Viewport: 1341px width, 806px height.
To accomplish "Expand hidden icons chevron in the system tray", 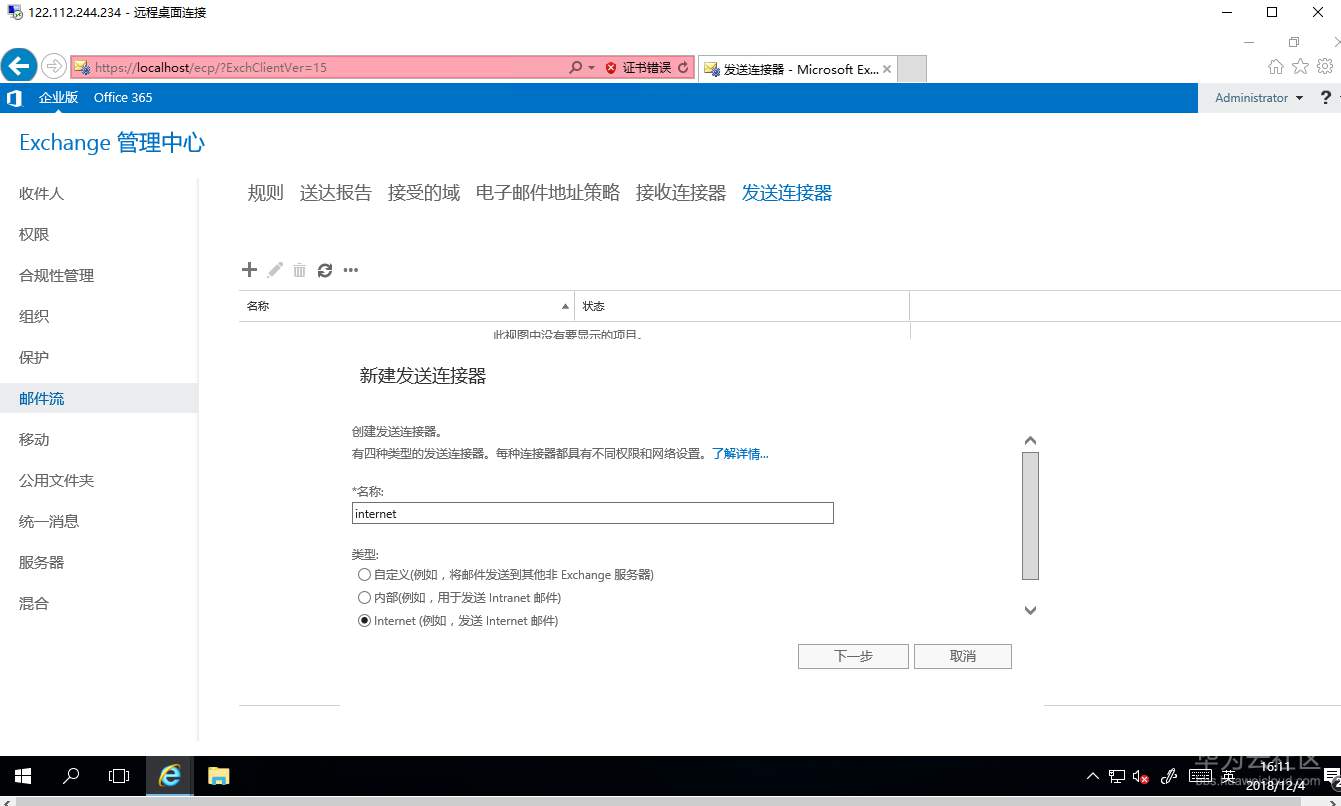I will pos(1092,776).
